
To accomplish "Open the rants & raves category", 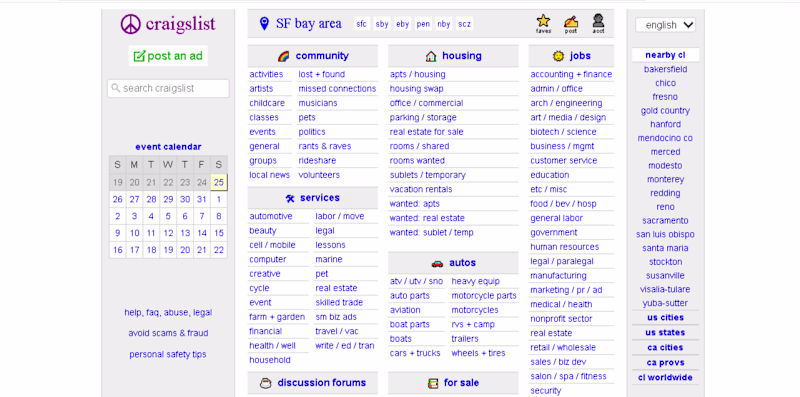I will coord(324,146).
